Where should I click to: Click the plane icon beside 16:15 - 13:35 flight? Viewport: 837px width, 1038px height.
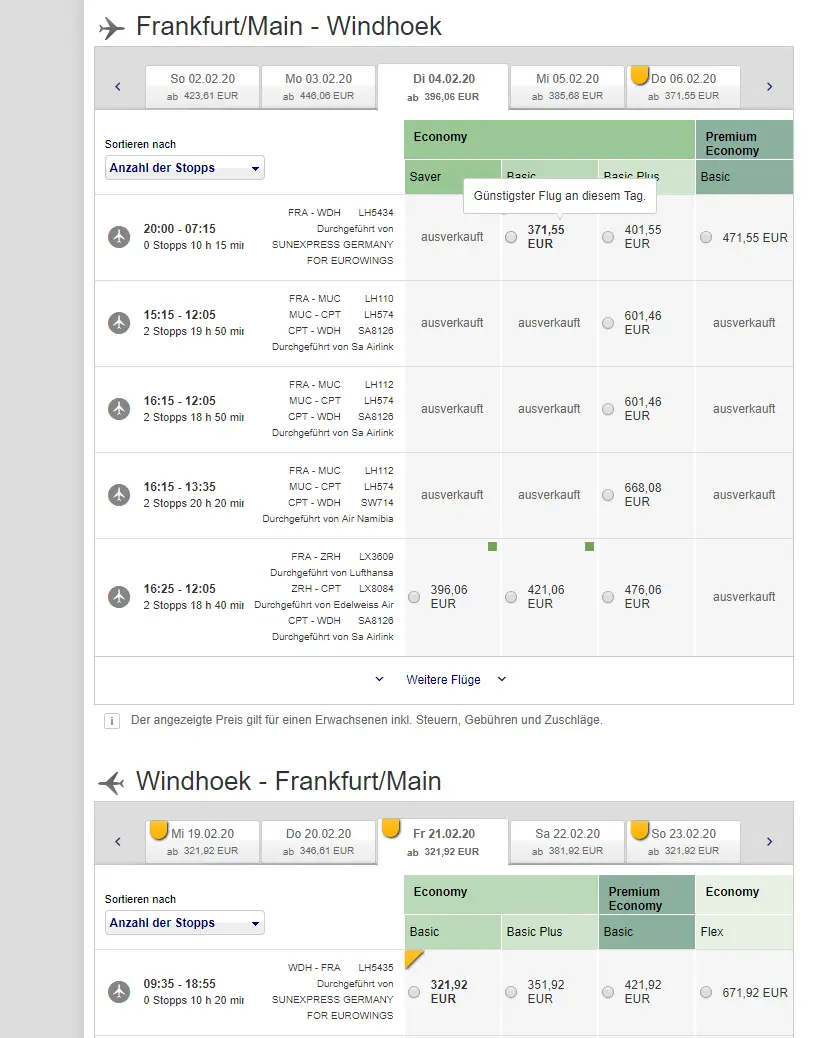tap(119, 495)
